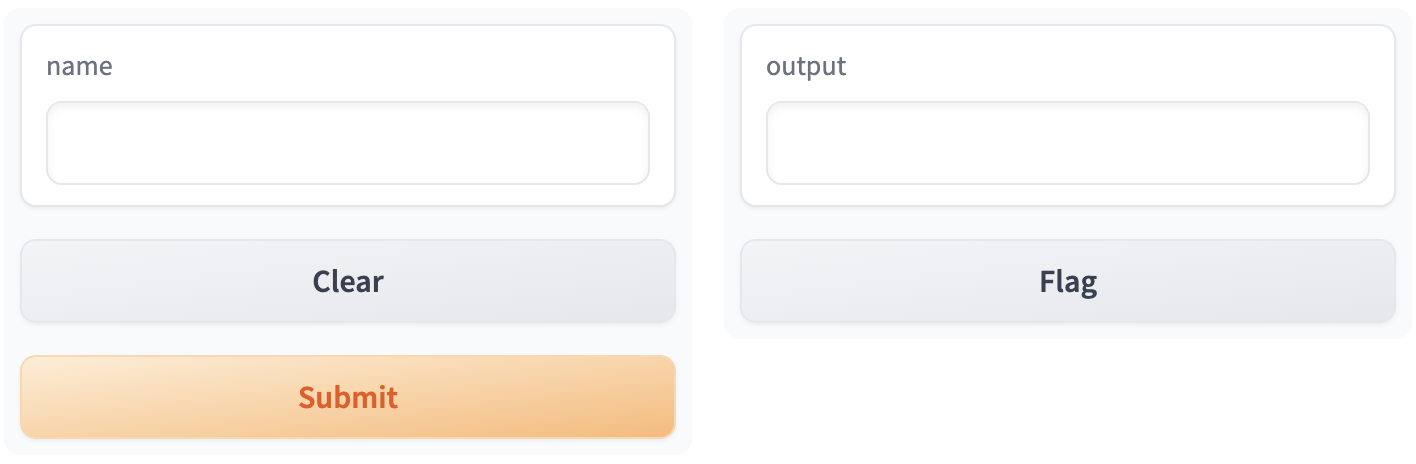Focus the empty name textbox
1416x464 pixels.
point(347,143)
